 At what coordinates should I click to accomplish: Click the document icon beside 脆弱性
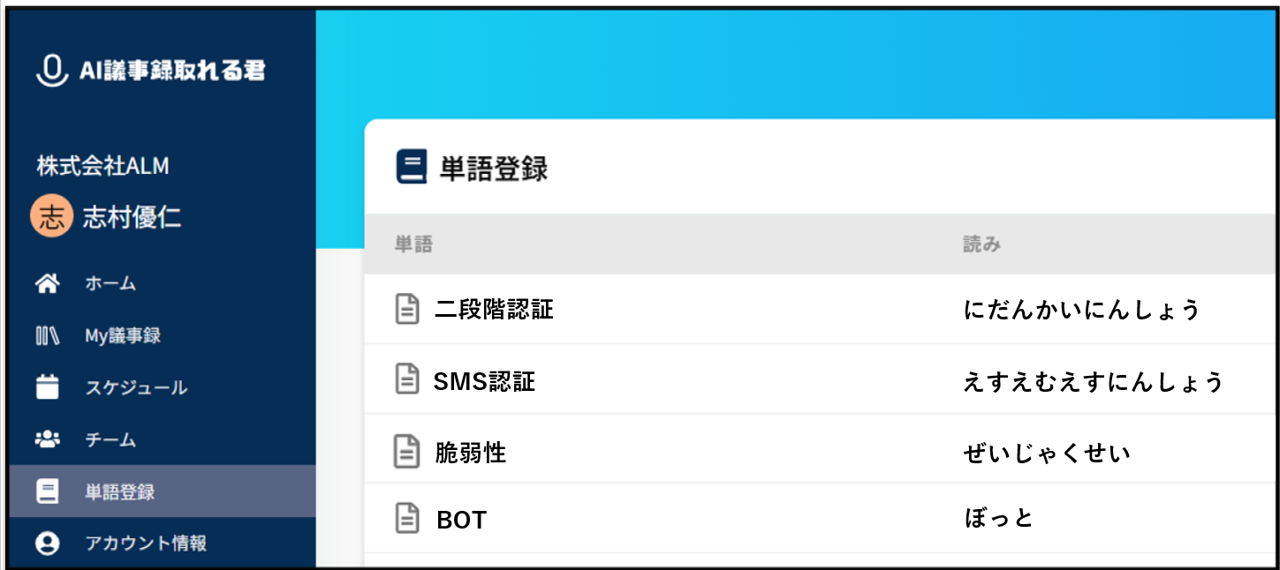(x=407, y=453)
